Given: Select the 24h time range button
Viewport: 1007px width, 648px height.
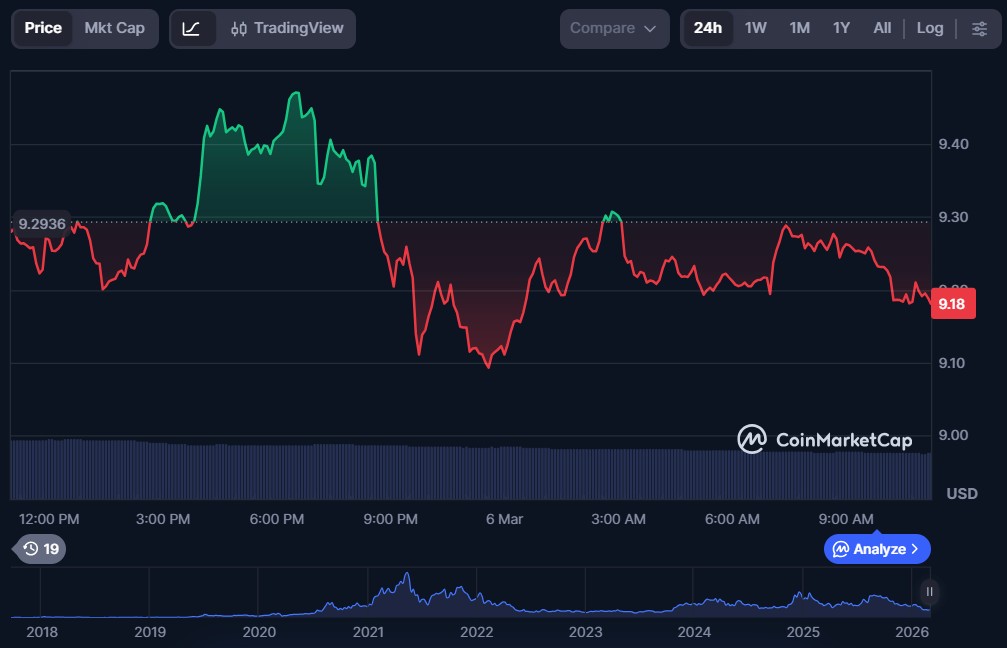Looking at the screenshot, I should point(707,28).
